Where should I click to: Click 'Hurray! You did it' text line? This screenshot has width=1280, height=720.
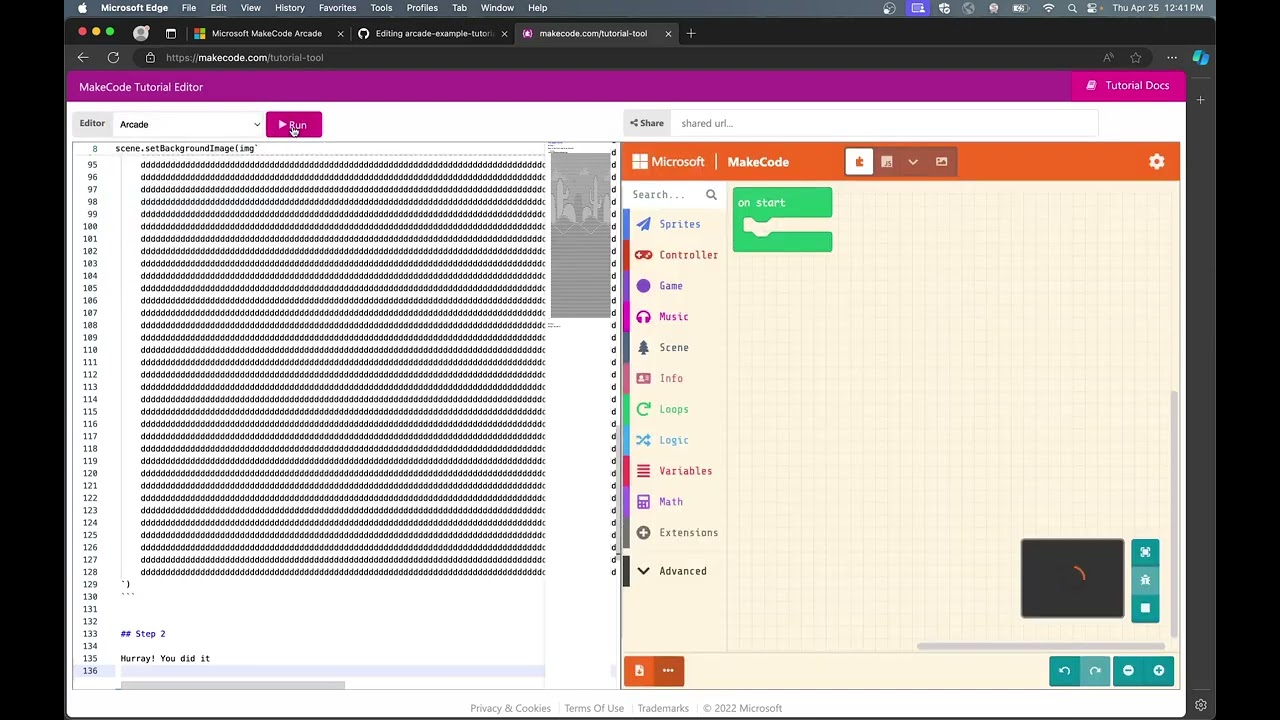(x=165, y=659)
